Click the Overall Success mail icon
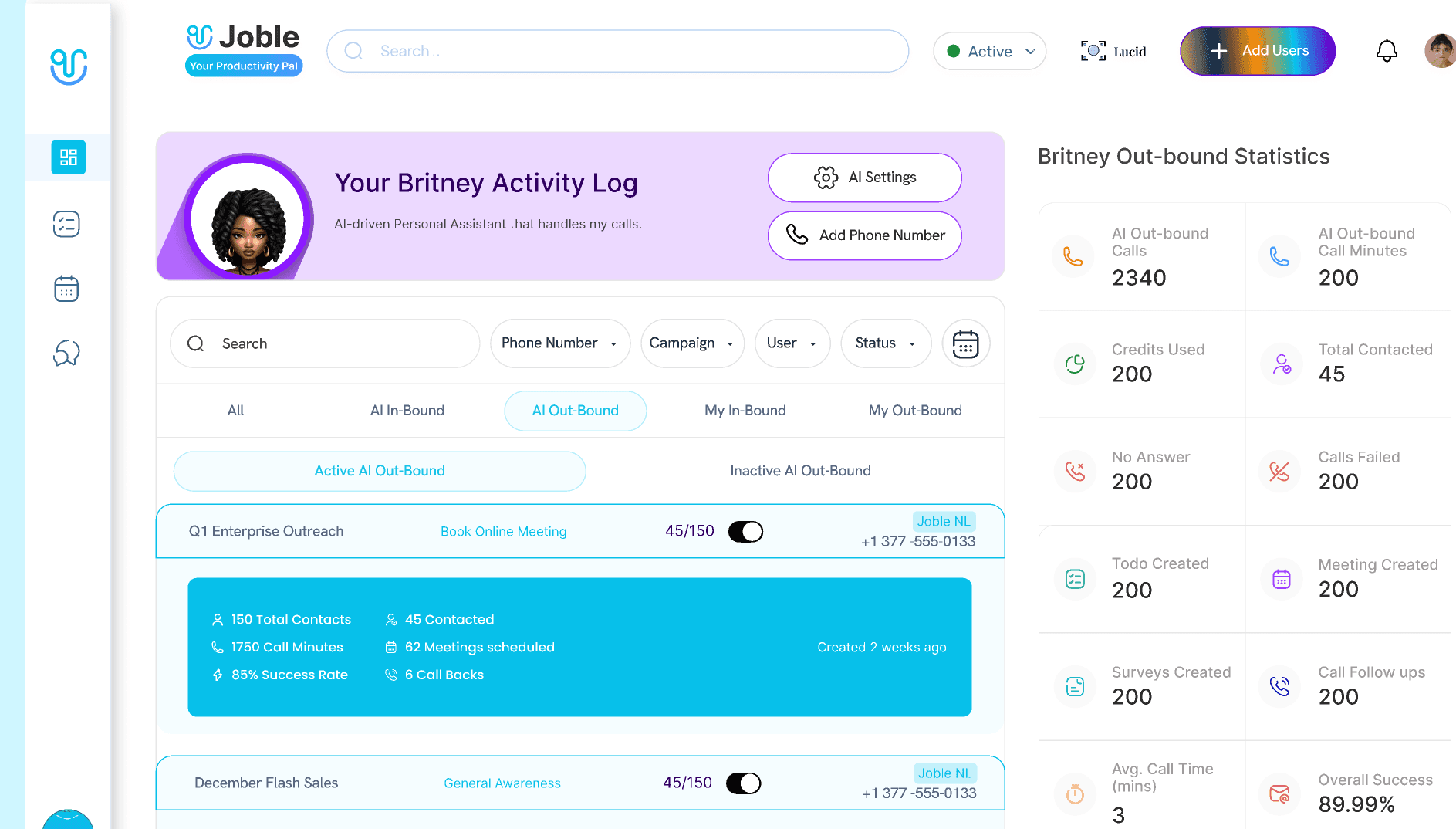Viewport: 1456px width, 829px height. [x=1279, y=793]
